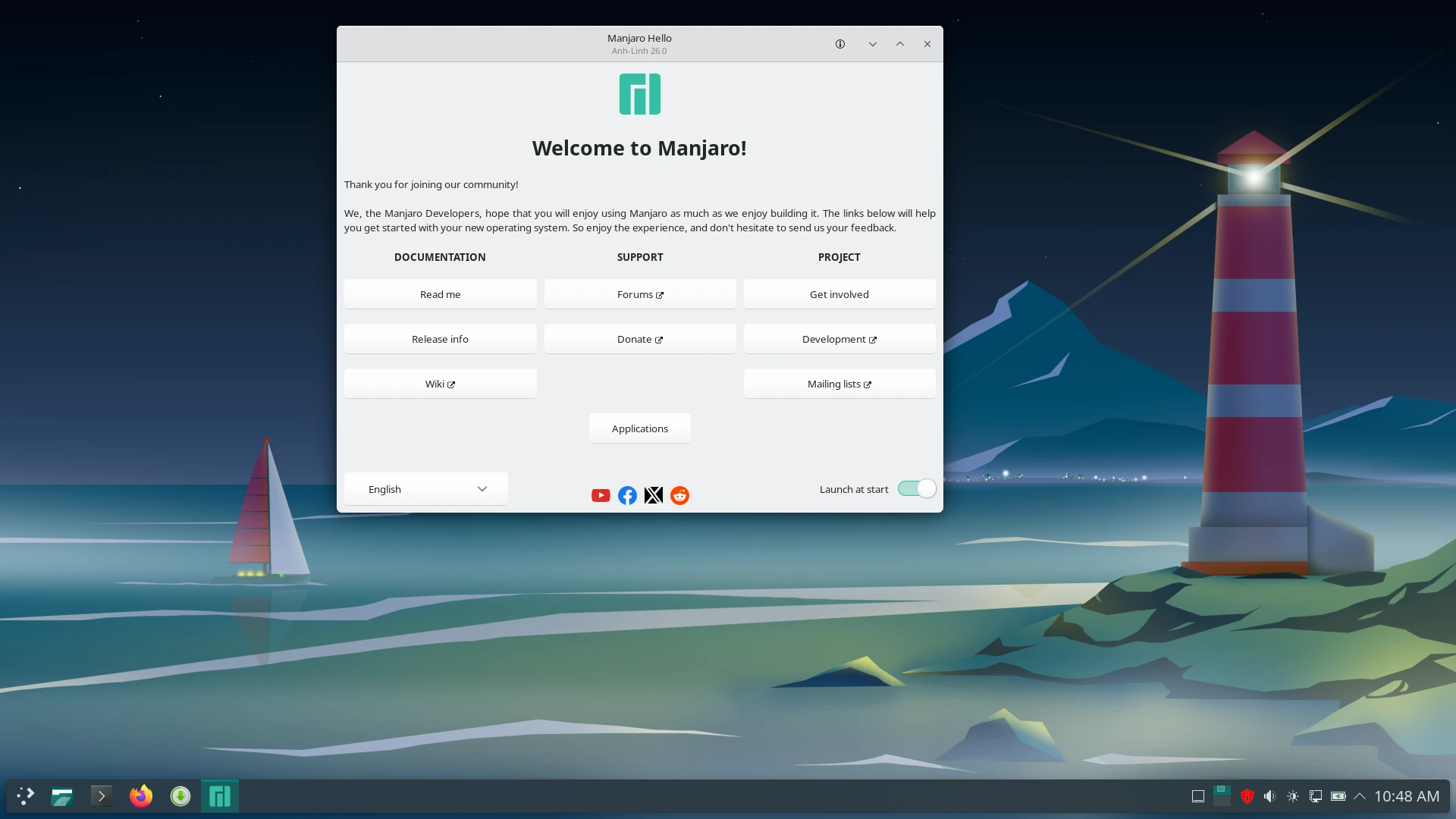Click Get involved under Project
Viewport: 1456px width, 819px height.
pyautogui.click(x=839, y=293)
